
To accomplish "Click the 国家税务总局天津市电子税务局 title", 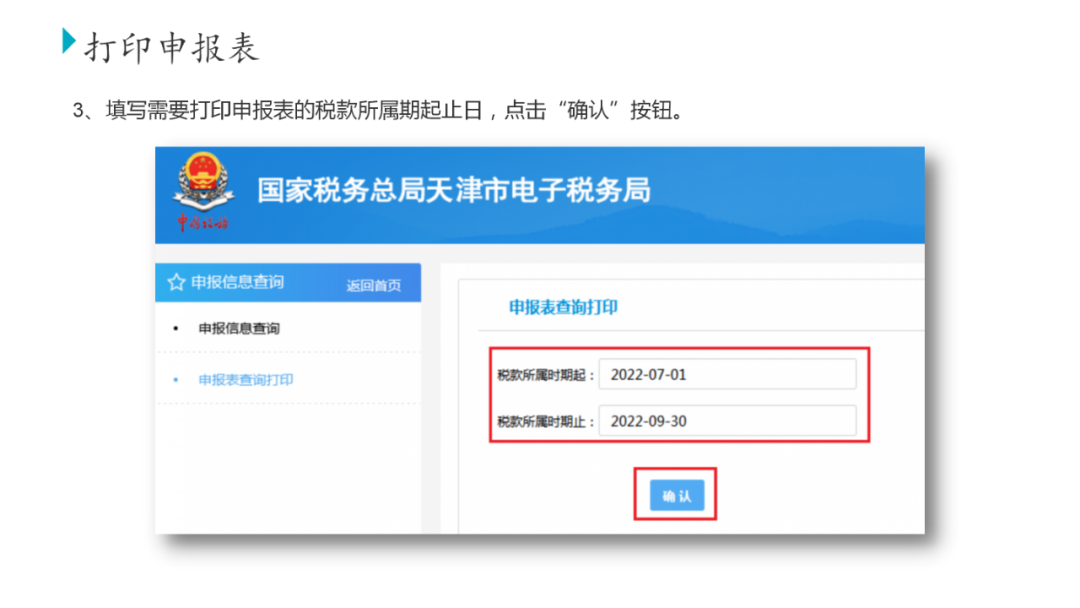I will (454, 190).
